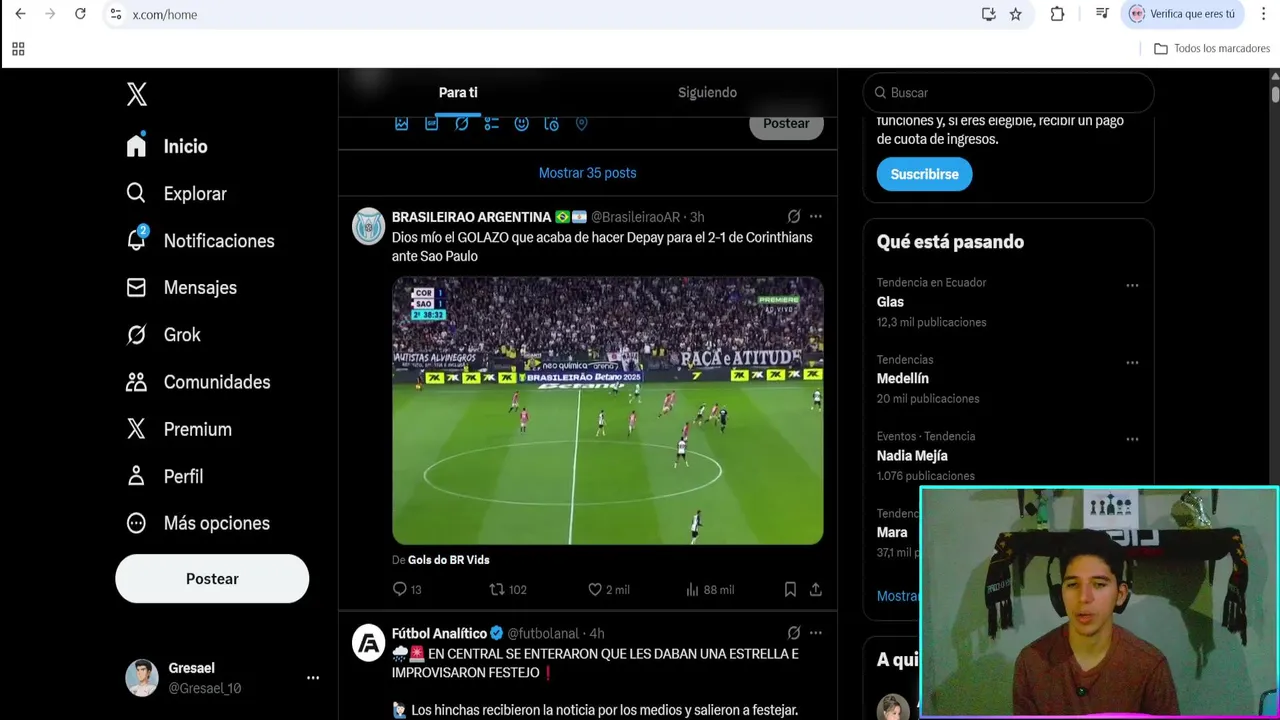Open more options on Fútbol Analítico post
This screenshot has height=720, width=1280.
point(816,633)
